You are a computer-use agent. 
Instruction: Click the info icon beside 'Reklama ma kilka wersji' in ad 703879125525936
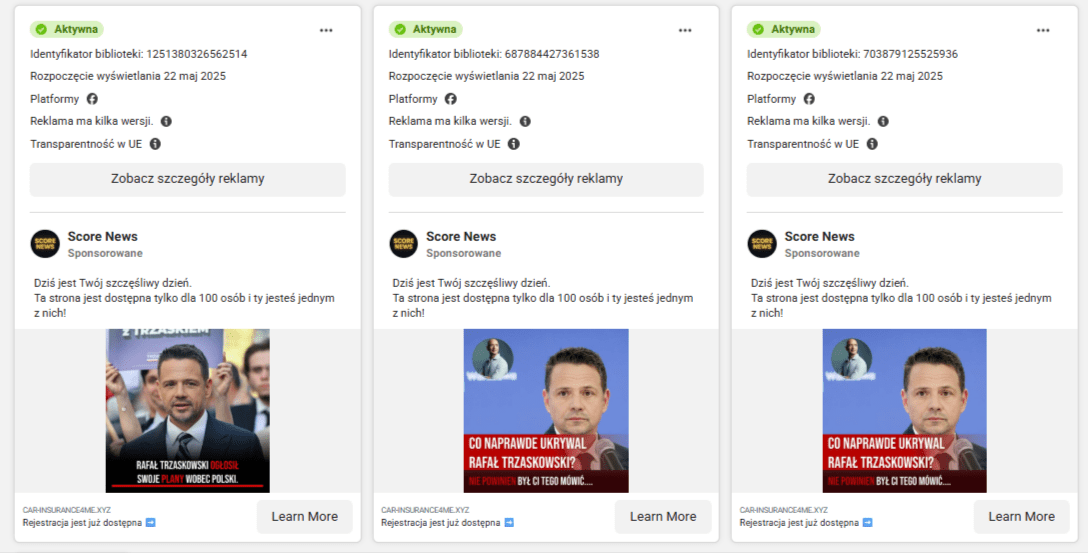883,121
